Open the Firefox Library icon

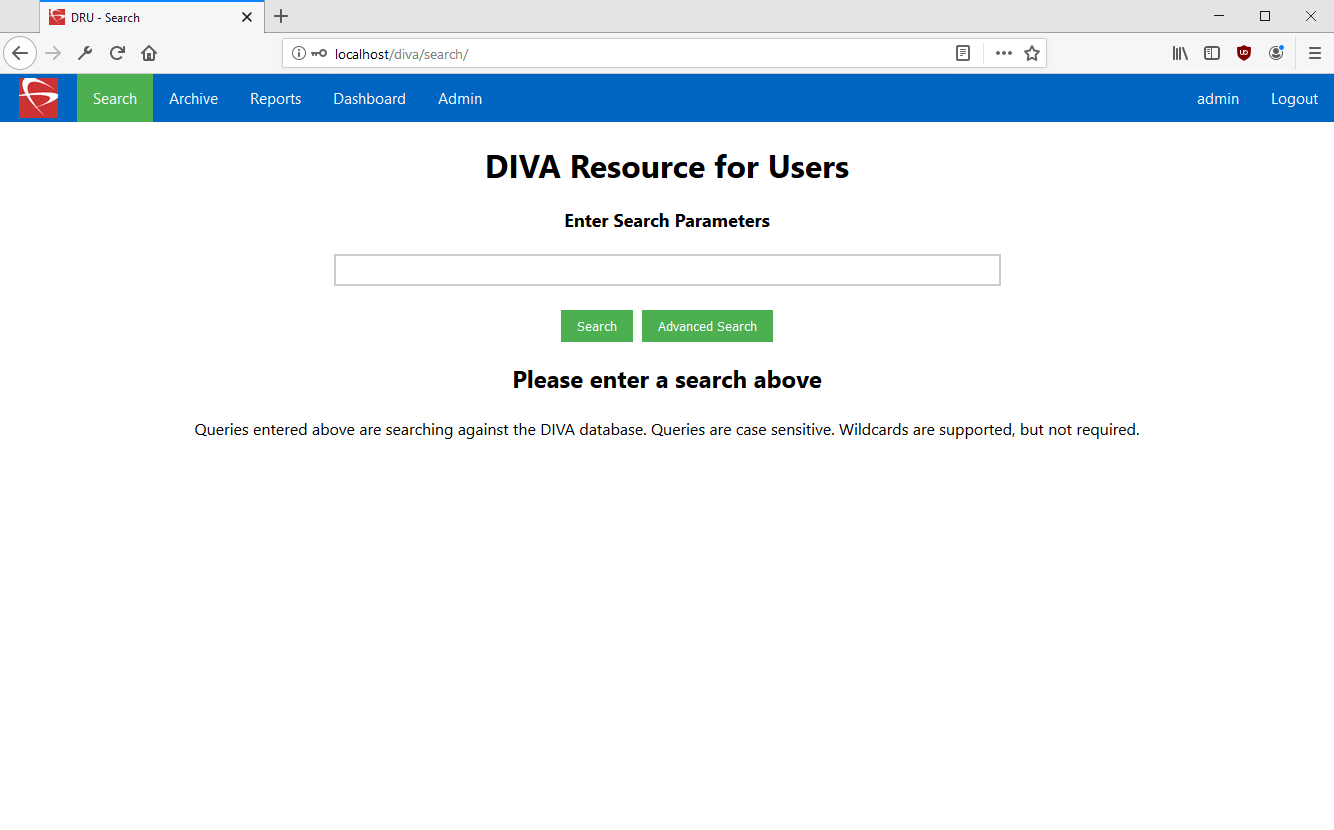point(1179,53)
